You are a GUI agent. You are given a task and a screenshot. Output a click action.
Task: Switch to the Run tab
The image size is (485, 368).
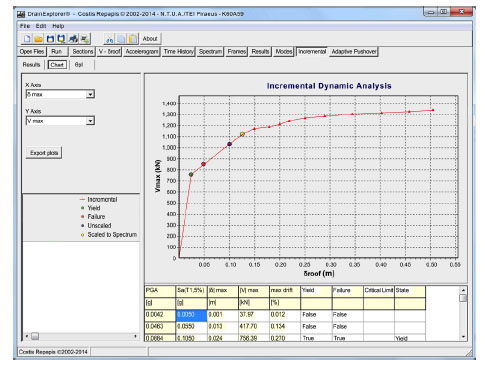57,51
